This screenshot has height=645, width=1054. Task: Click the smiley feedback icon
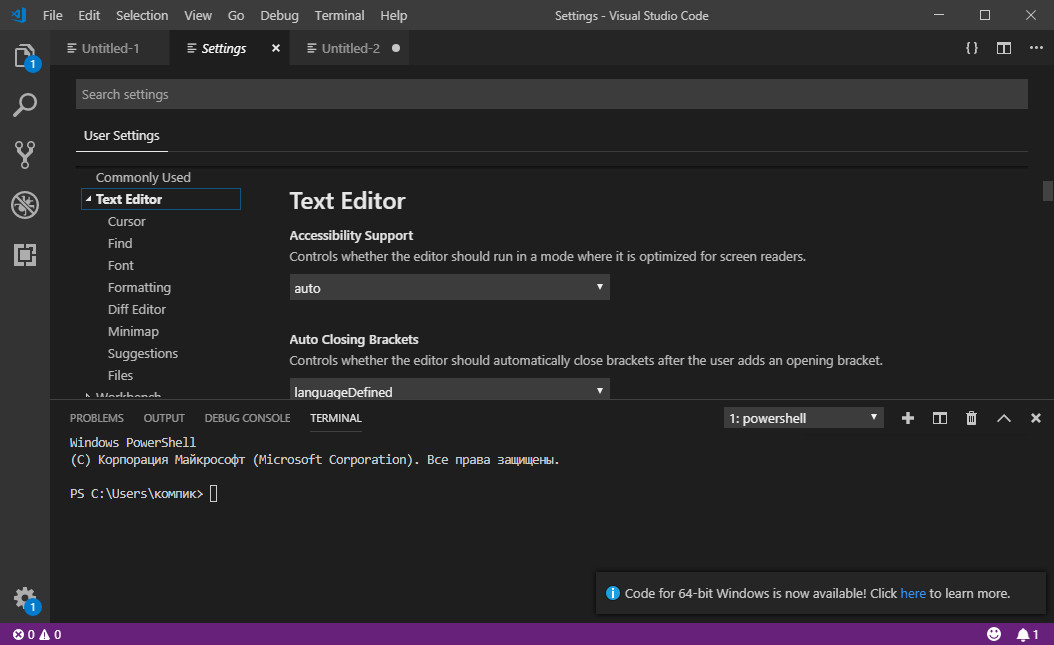(994, 634)
